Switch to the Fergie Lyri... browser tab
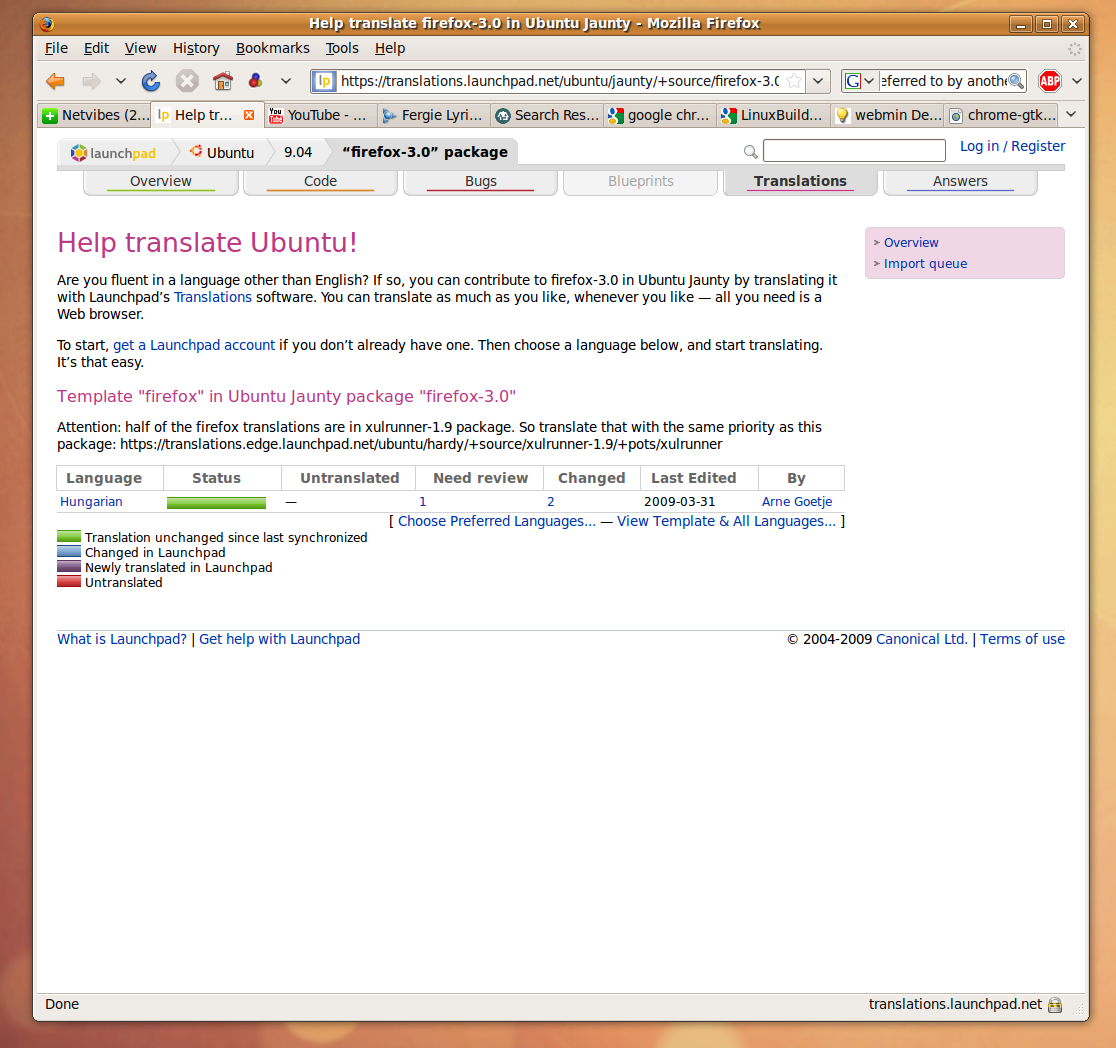Viewport: 1116px width, 1048px height. [x=432, y=115]
